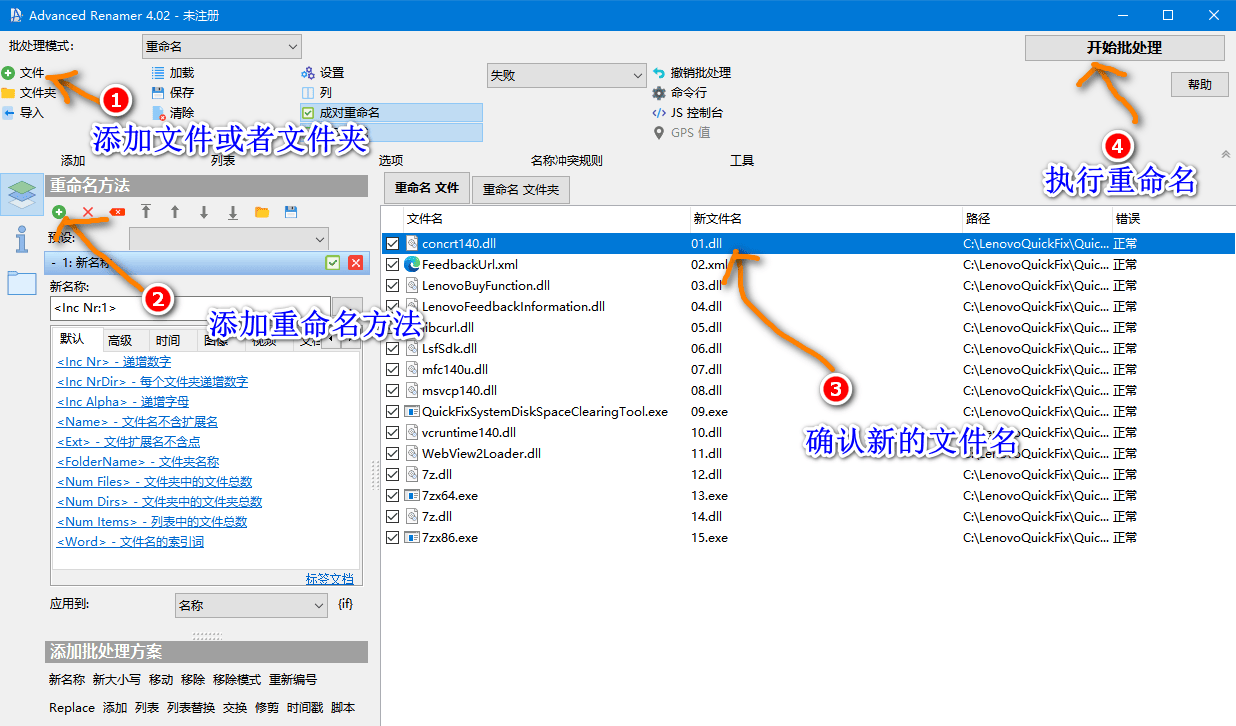Click 撤销批处理 undo batch
The height and width of the screenshot is (726, 1236).
[x=692, y=73]
